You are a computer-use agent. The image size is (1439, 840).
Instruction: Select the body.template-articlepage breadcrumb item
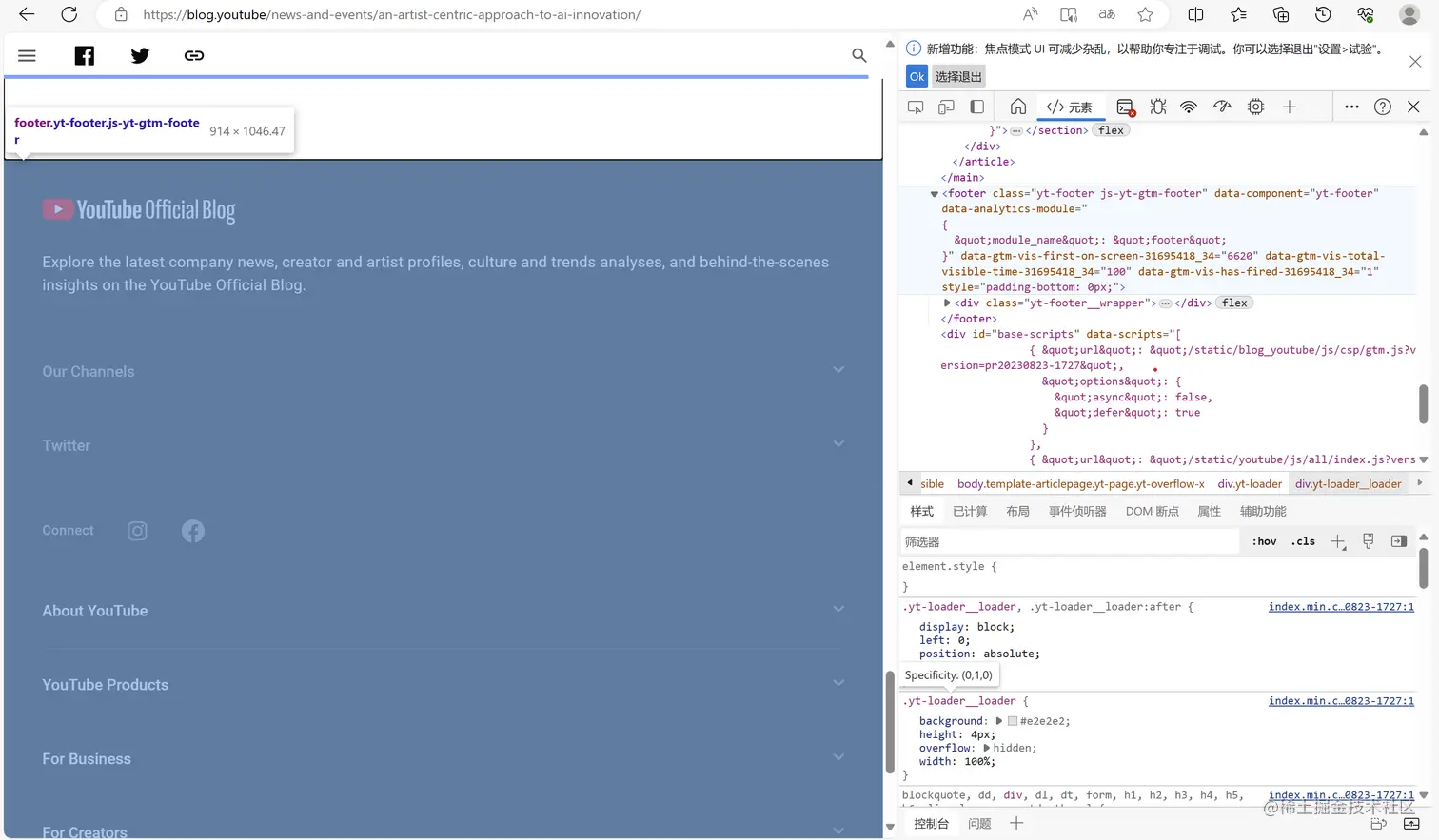pyautogui.click(x=1080, y=484)
